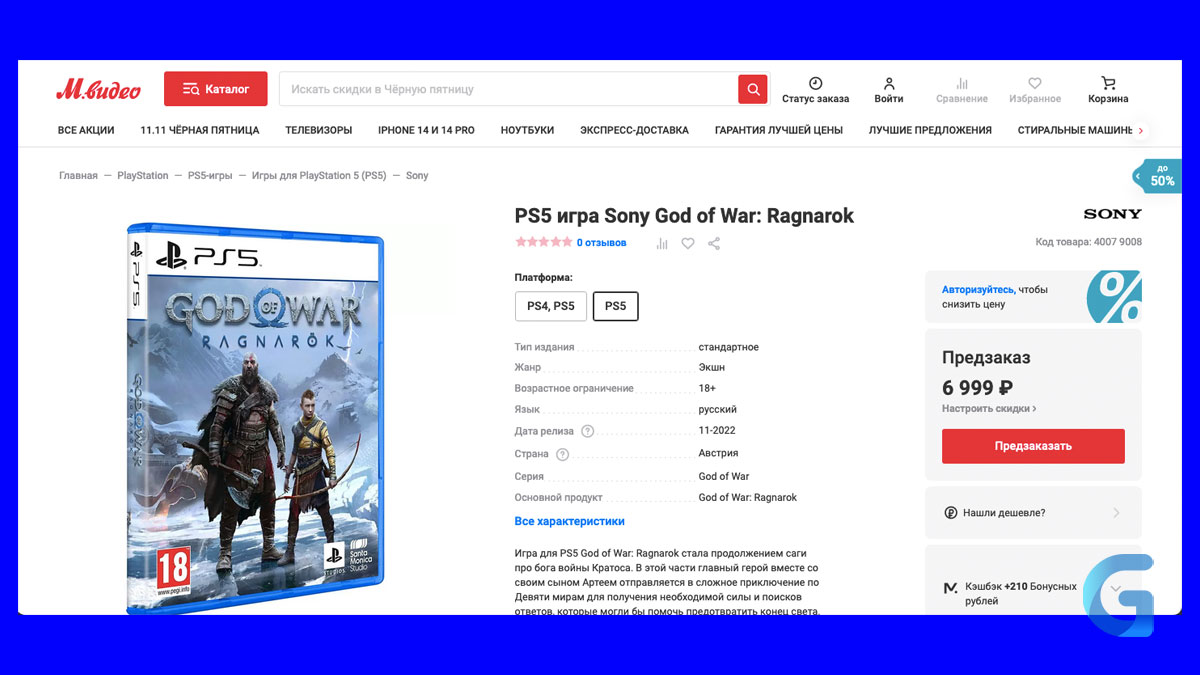
Task: Click the Войти profile icon
Action: pos(889,83)
